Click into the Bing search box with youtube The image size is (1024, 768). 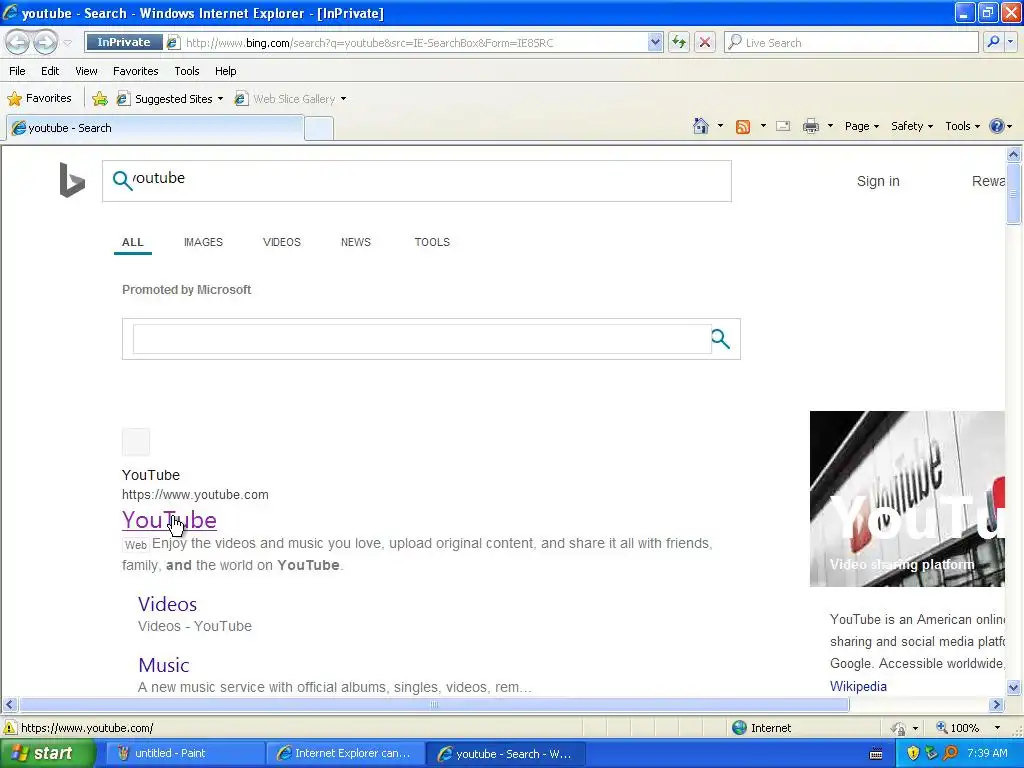[x=417, y=181]
